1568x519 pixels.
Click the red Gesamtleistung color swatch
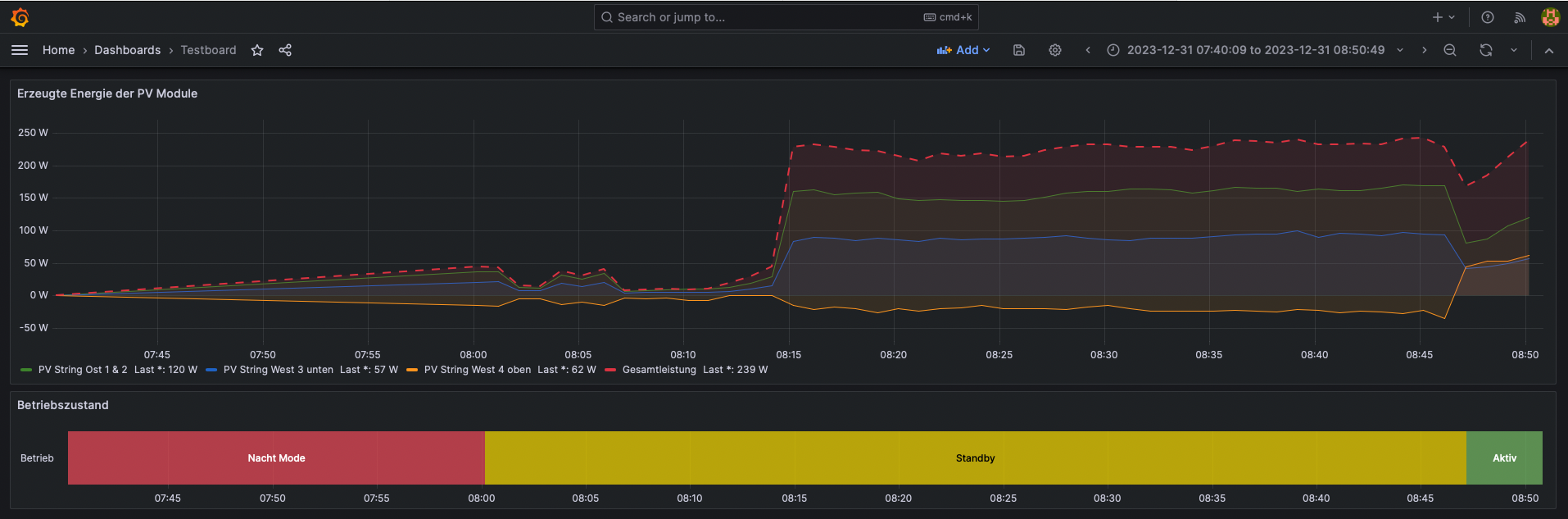click(610, 370)
